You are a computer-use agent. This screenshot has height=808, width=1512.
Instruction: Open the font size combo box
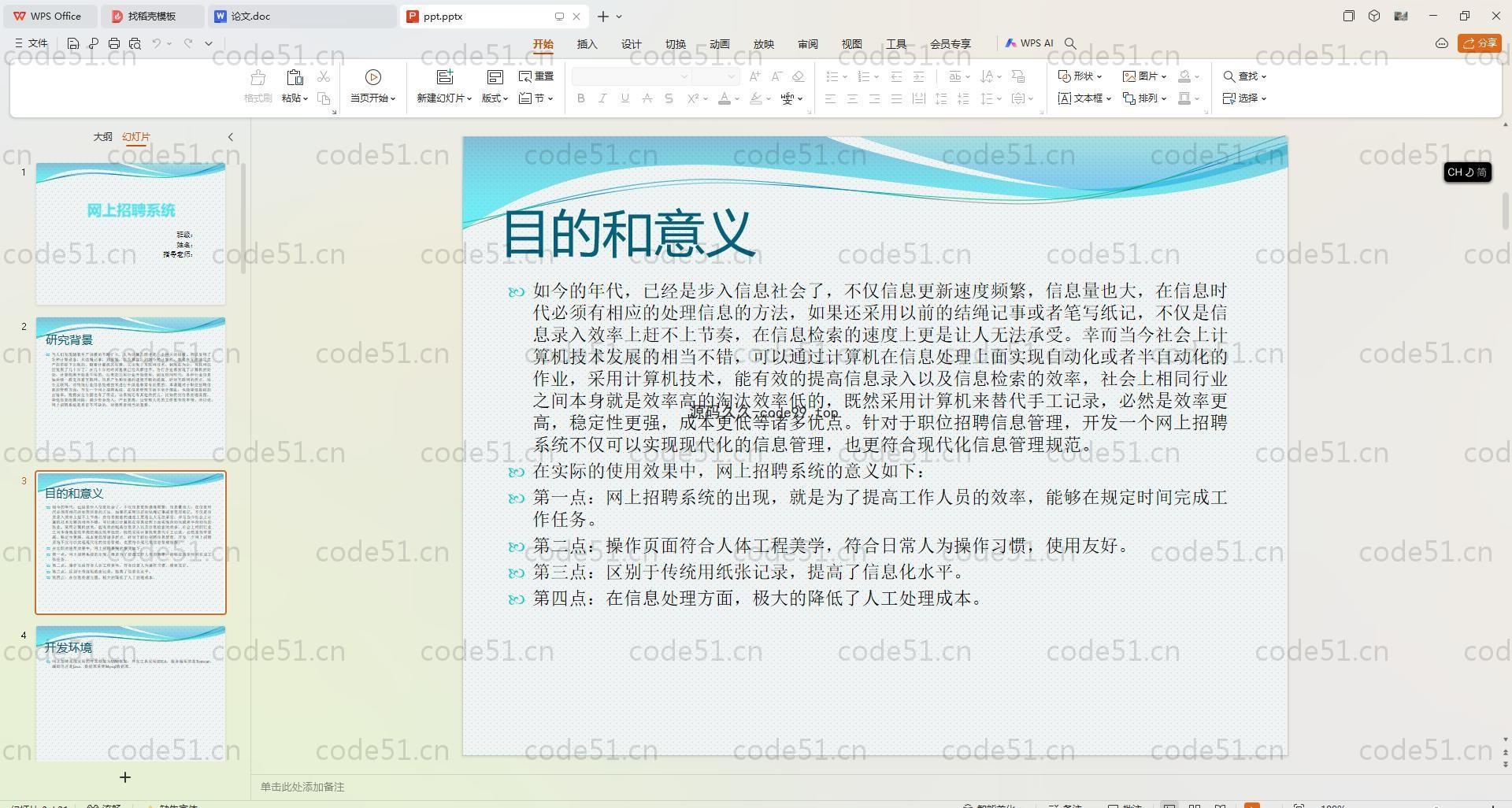pyautogui.click(x=715, y=76)
